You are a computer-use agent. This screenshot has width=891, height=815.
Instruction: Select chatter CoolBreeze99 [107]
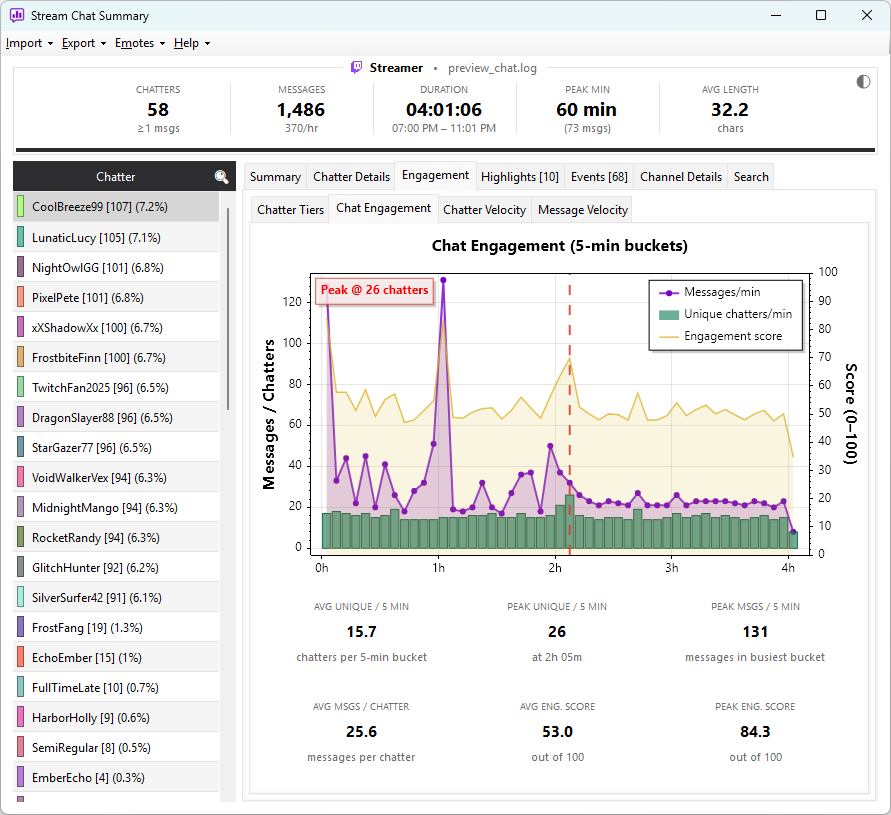pyautogui.click(x=116, y=207)
